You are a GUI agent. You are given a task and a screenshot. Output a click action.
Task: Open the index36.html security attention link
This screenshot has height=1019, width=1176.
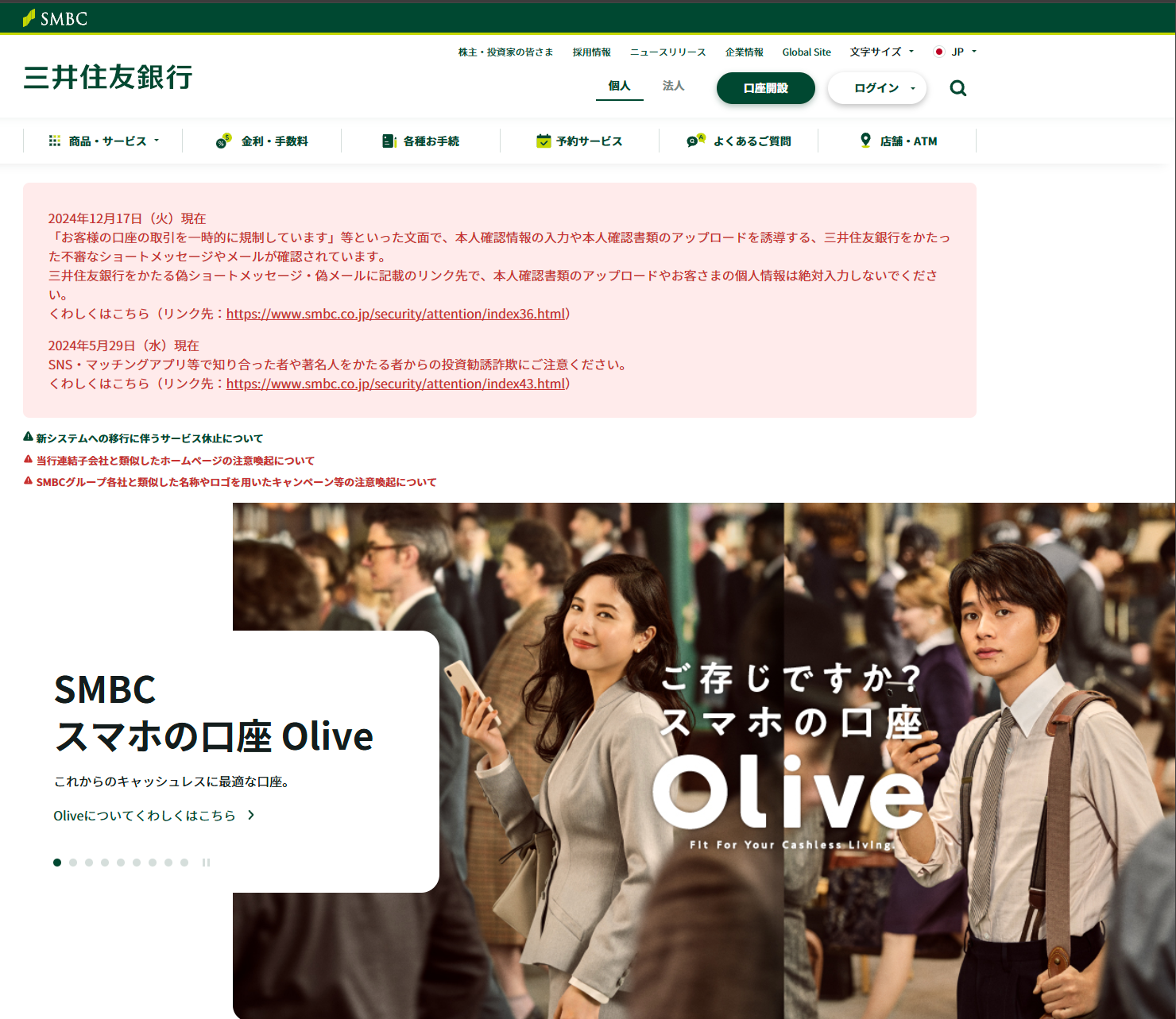[x=396, y=314]
